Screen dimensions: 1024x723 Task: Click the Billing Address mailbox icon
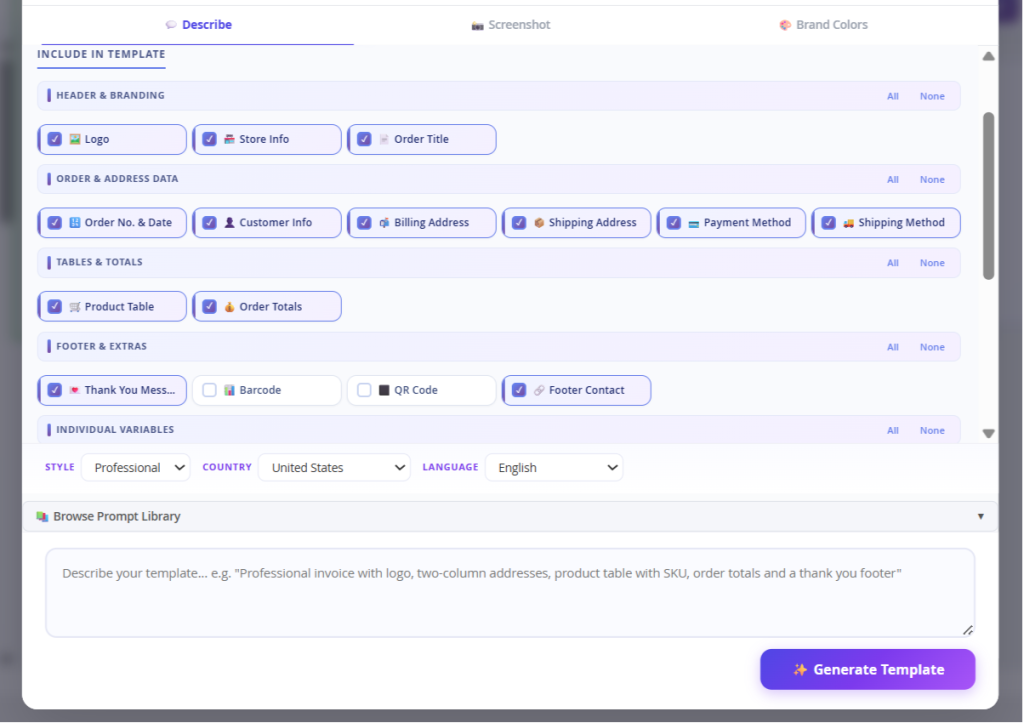click(384, 223)
